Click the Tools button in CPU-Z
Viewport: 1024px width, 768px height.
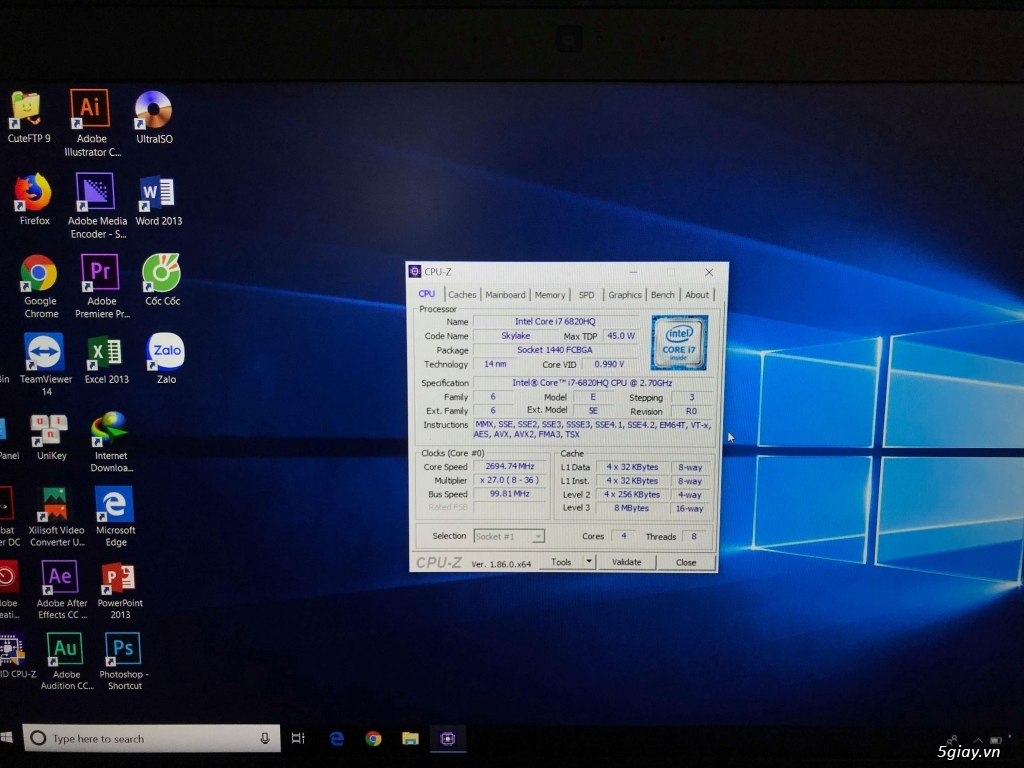tap(561, 562)
